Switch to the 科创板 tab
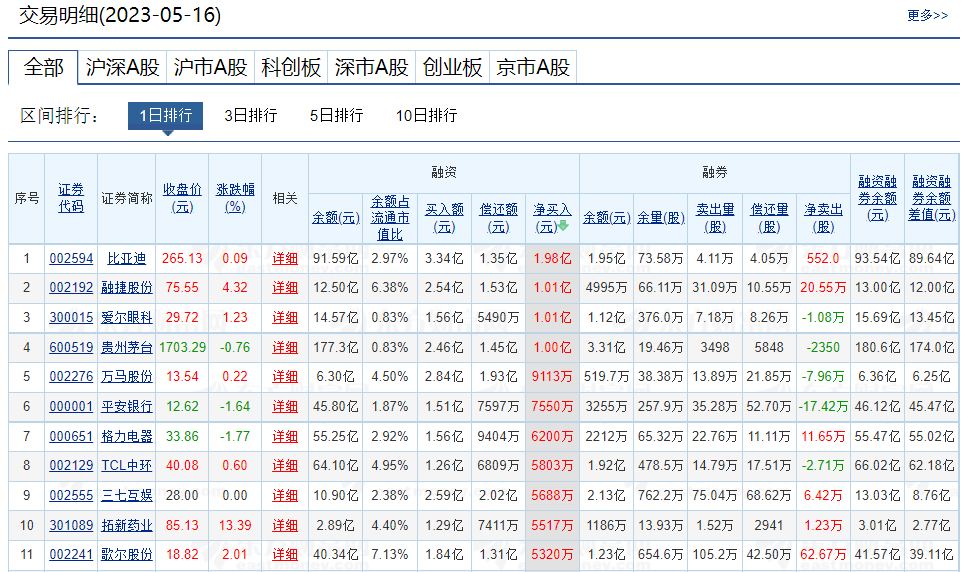 291,67
